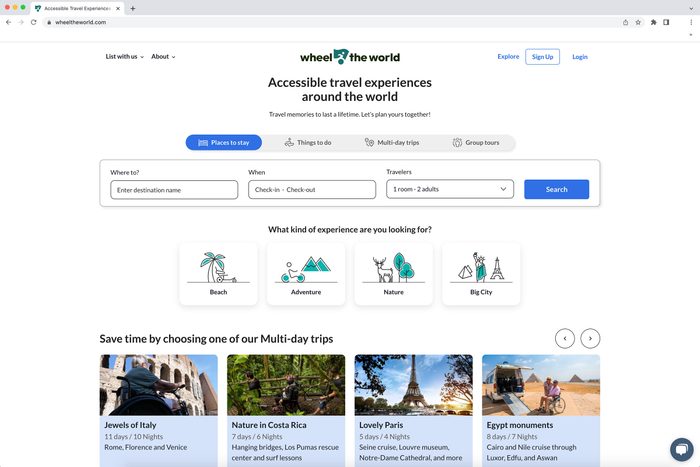Switch to the Things to do tab

point(308,142)
